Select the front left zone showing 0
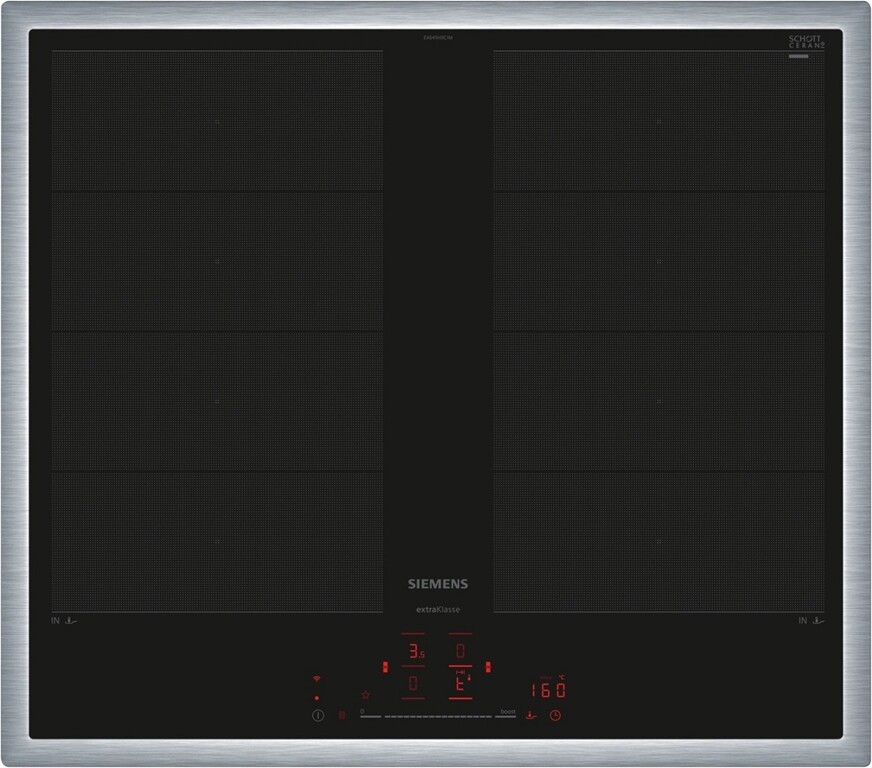Image resolution: width=872 pixels, height=768 pixels. tap(413, 682)
